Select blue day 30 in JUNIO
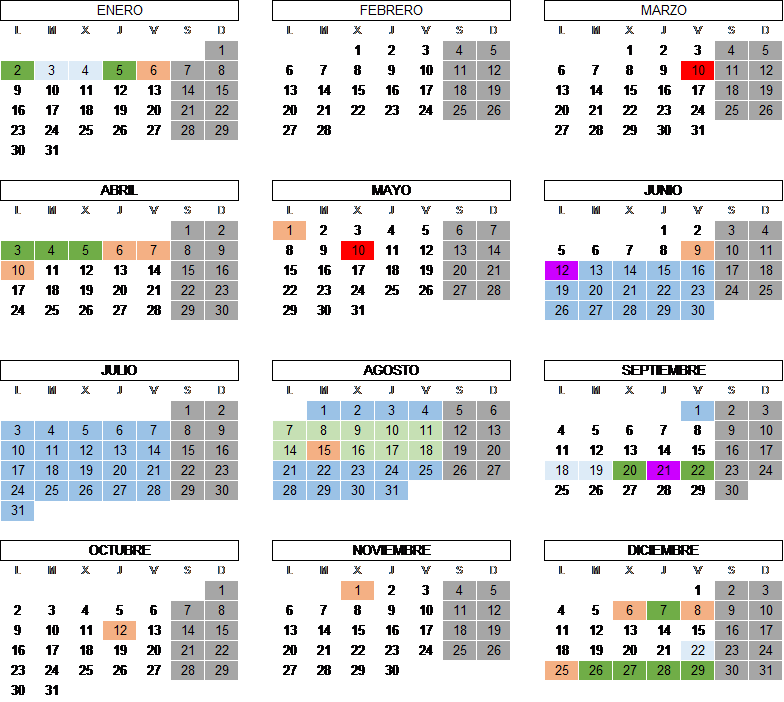The width and height of the screenshot is (784, 702). (698, 310)
